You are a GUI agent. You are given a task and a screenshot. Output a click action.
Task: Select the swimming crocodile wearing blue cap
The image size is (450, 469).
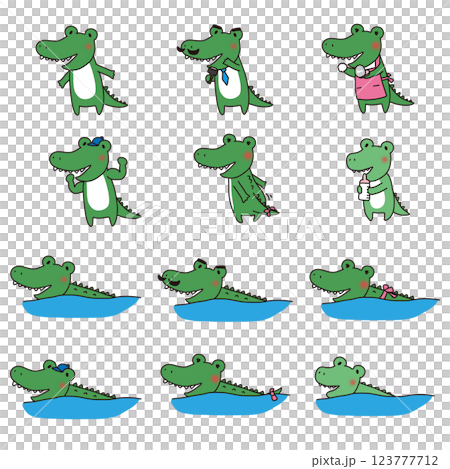click(75, 389)
